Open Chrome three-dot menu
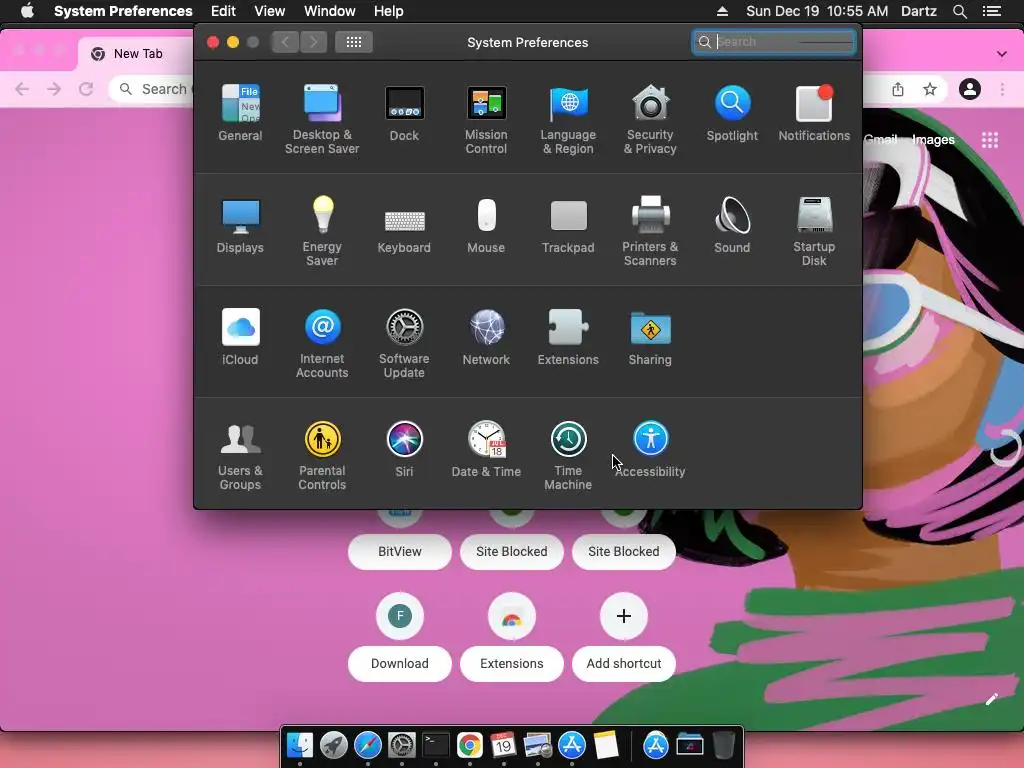Viewport: 1024px width, 768px height. (x=1002, y=89)
